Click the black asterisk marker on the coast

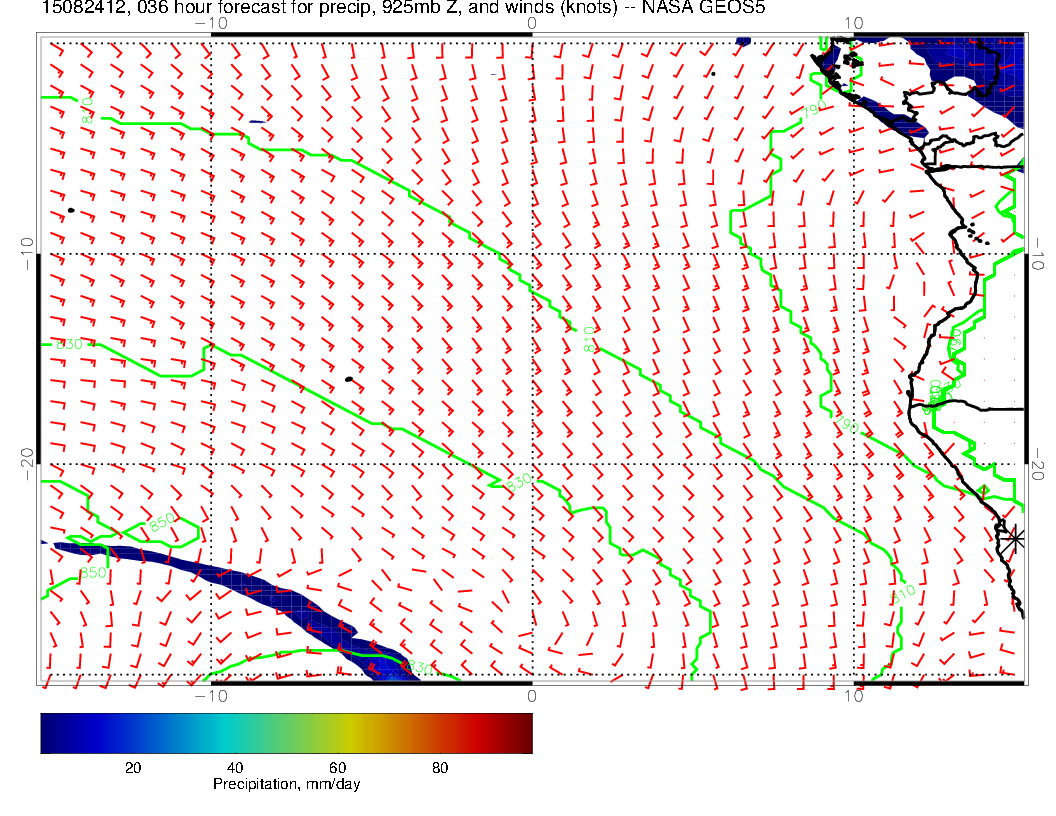1015,538
